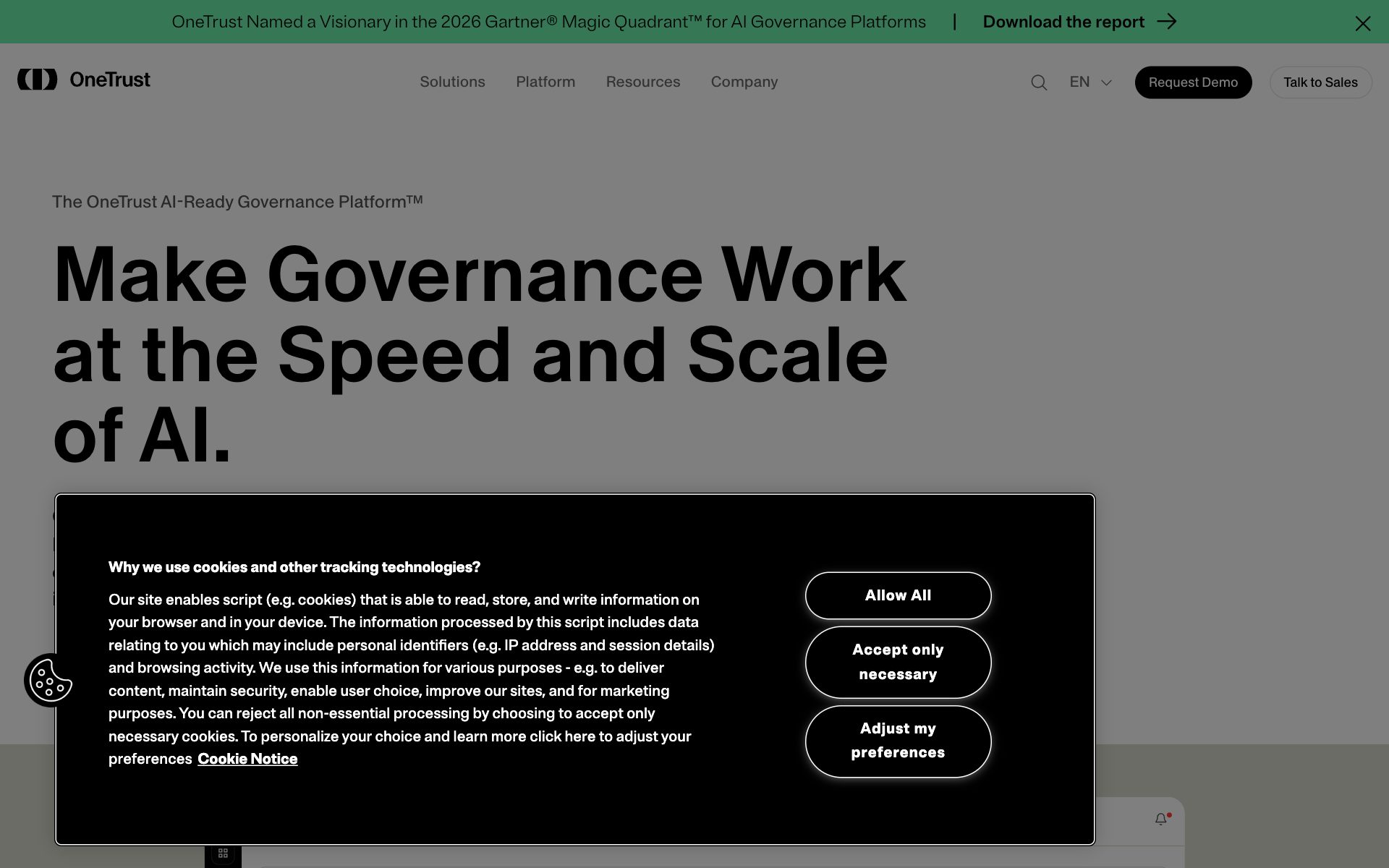This screenshot has height=868, width=1389.
Task: Click the Request Demo button
Action: [x=1193, y=82]
